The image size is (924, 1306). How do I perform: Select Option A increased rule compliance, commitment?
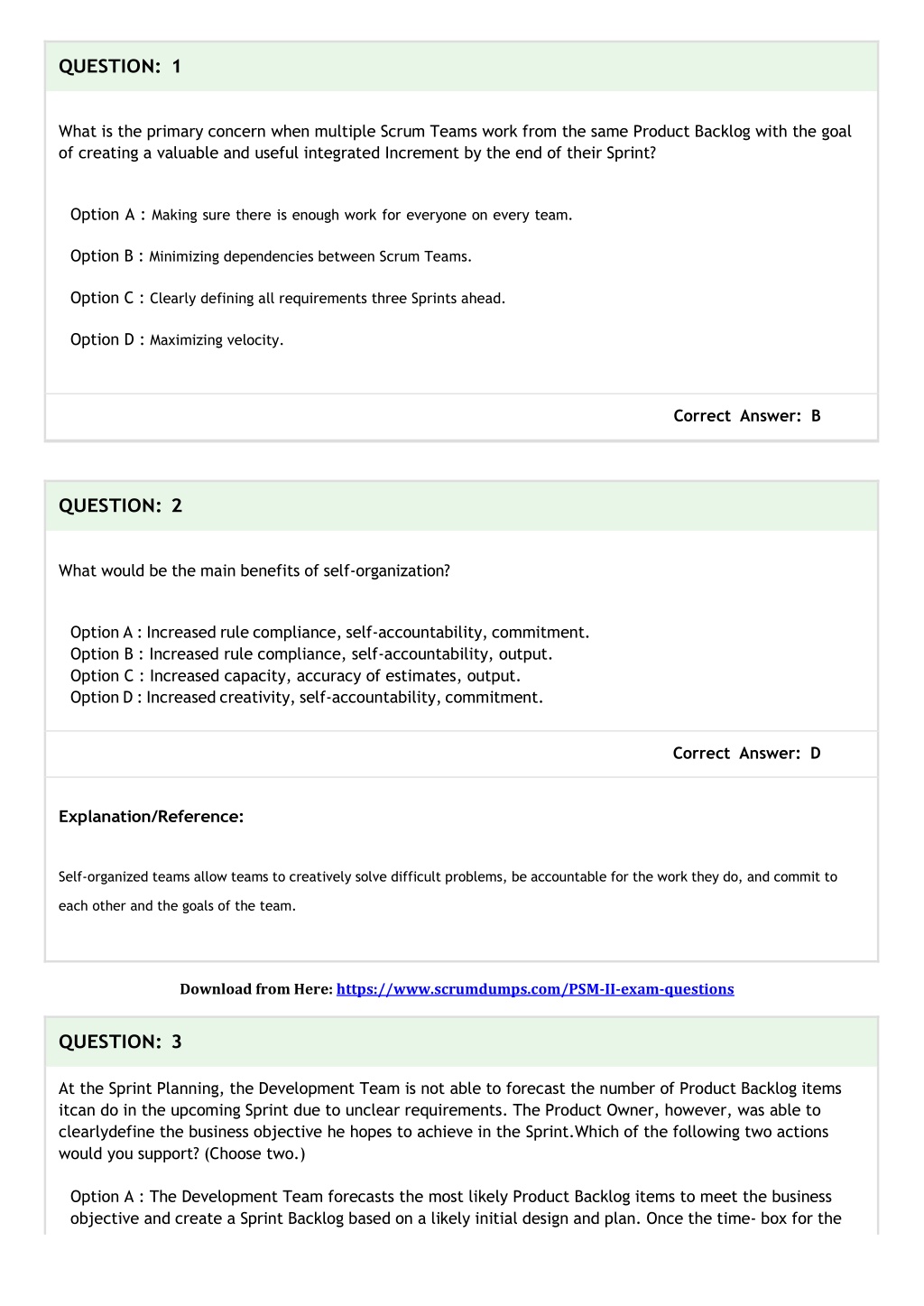(x=330, y=633)
